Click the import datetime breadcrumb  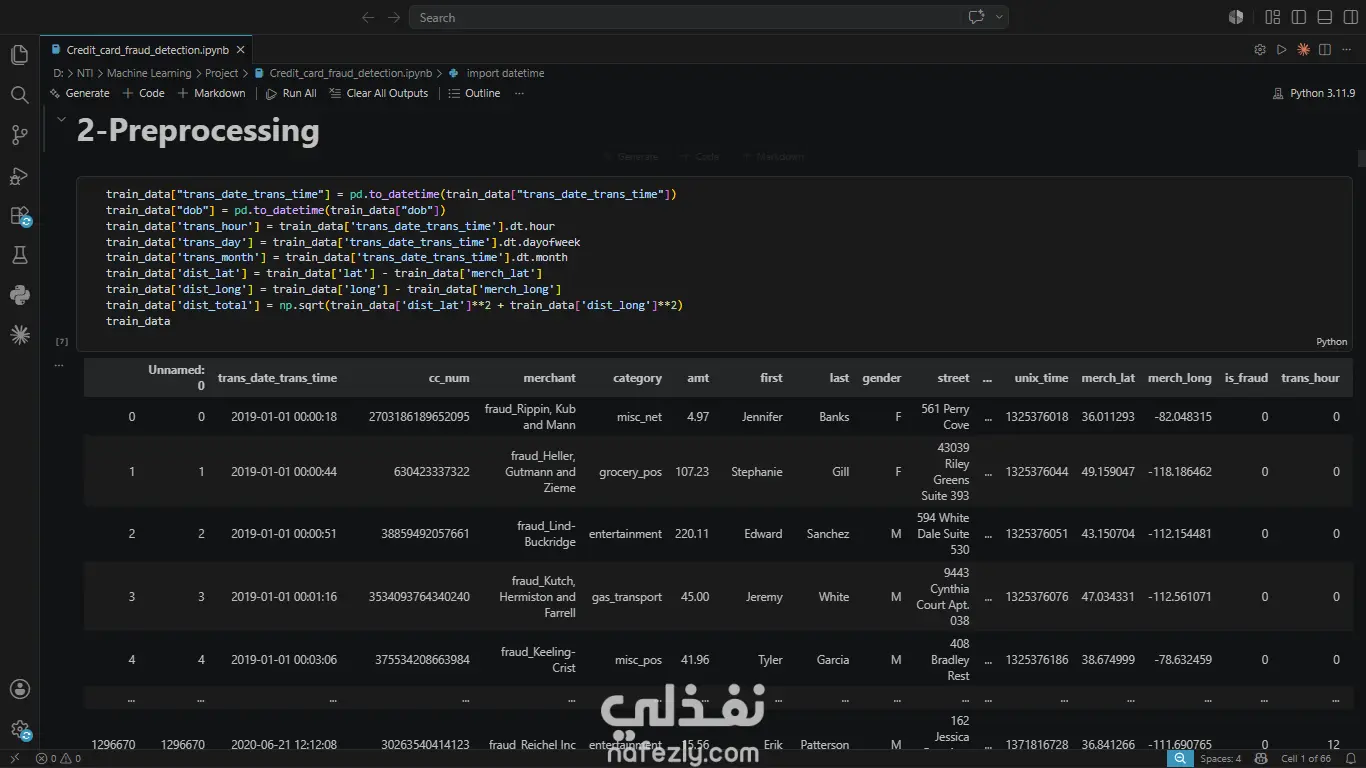[x=497, y=73]
